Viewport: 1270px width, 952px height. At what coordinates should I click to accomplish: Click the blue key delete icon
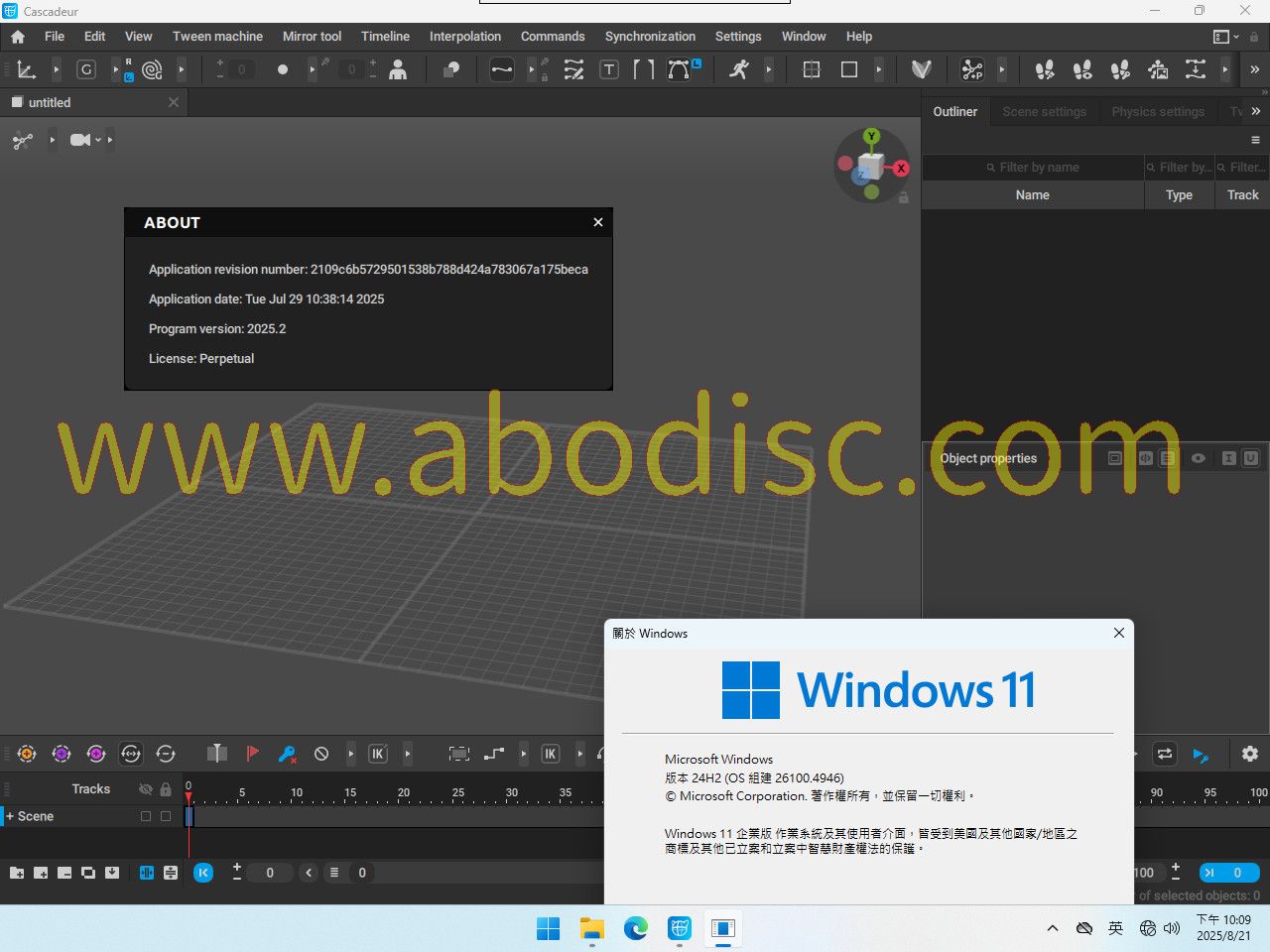(x=287, y=754)
